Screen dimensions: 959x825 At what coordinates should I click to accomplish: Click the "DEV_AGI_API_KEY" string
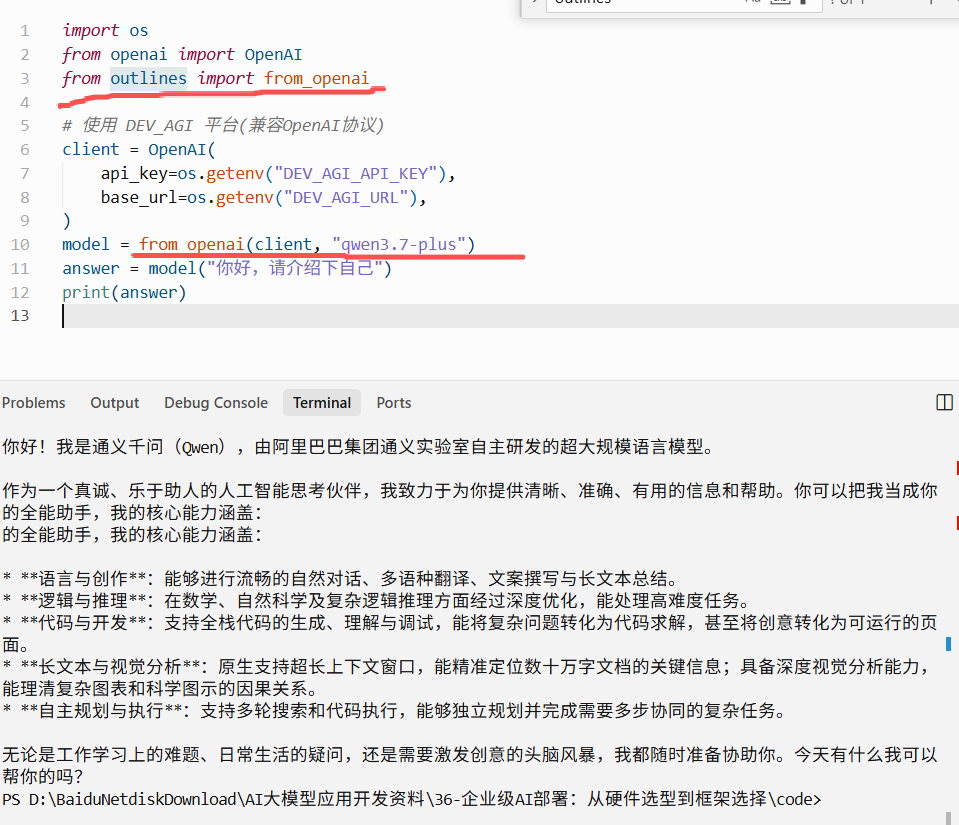click(x=356, y=174)
